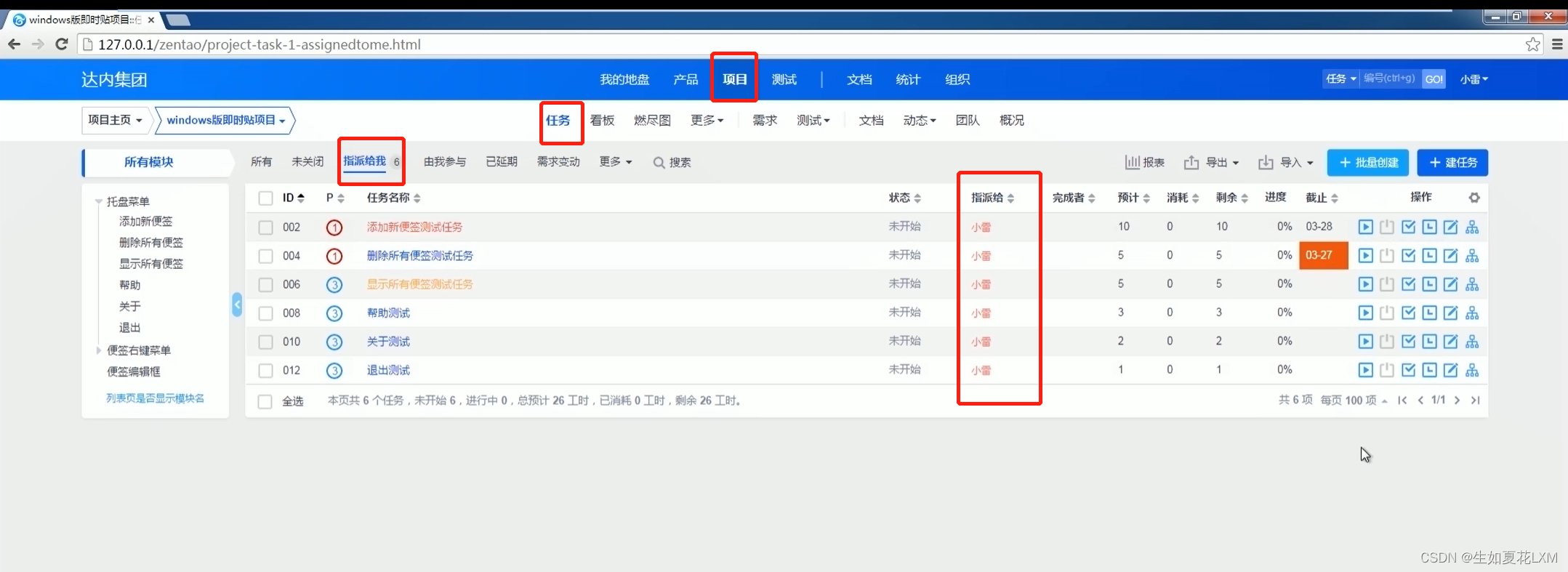Finish task 006 using the checkmark icon
This screenshot has height=572, width=1568.
coord(1408,284)
